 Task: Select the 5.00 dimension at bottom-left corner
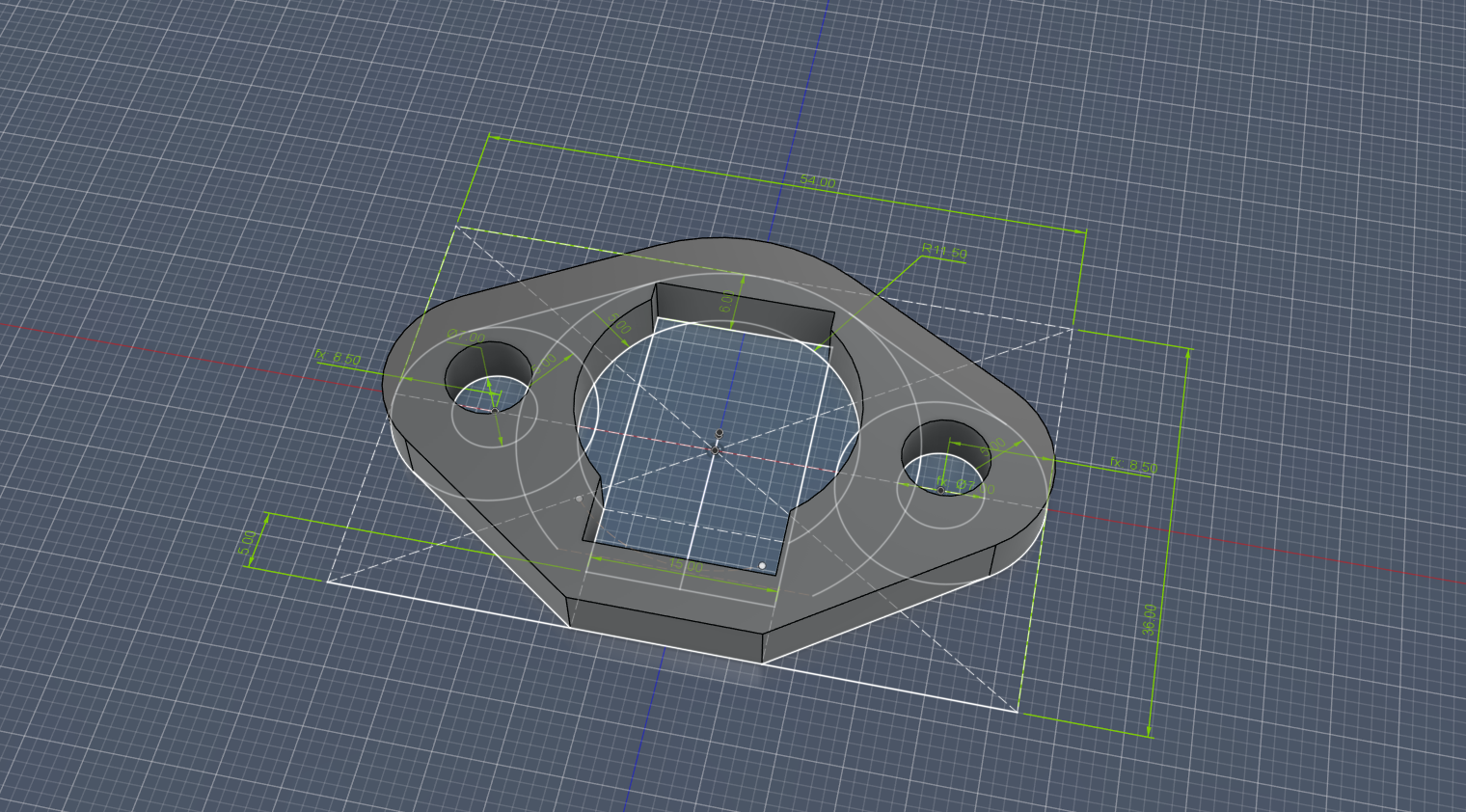[x=247, y=543]
